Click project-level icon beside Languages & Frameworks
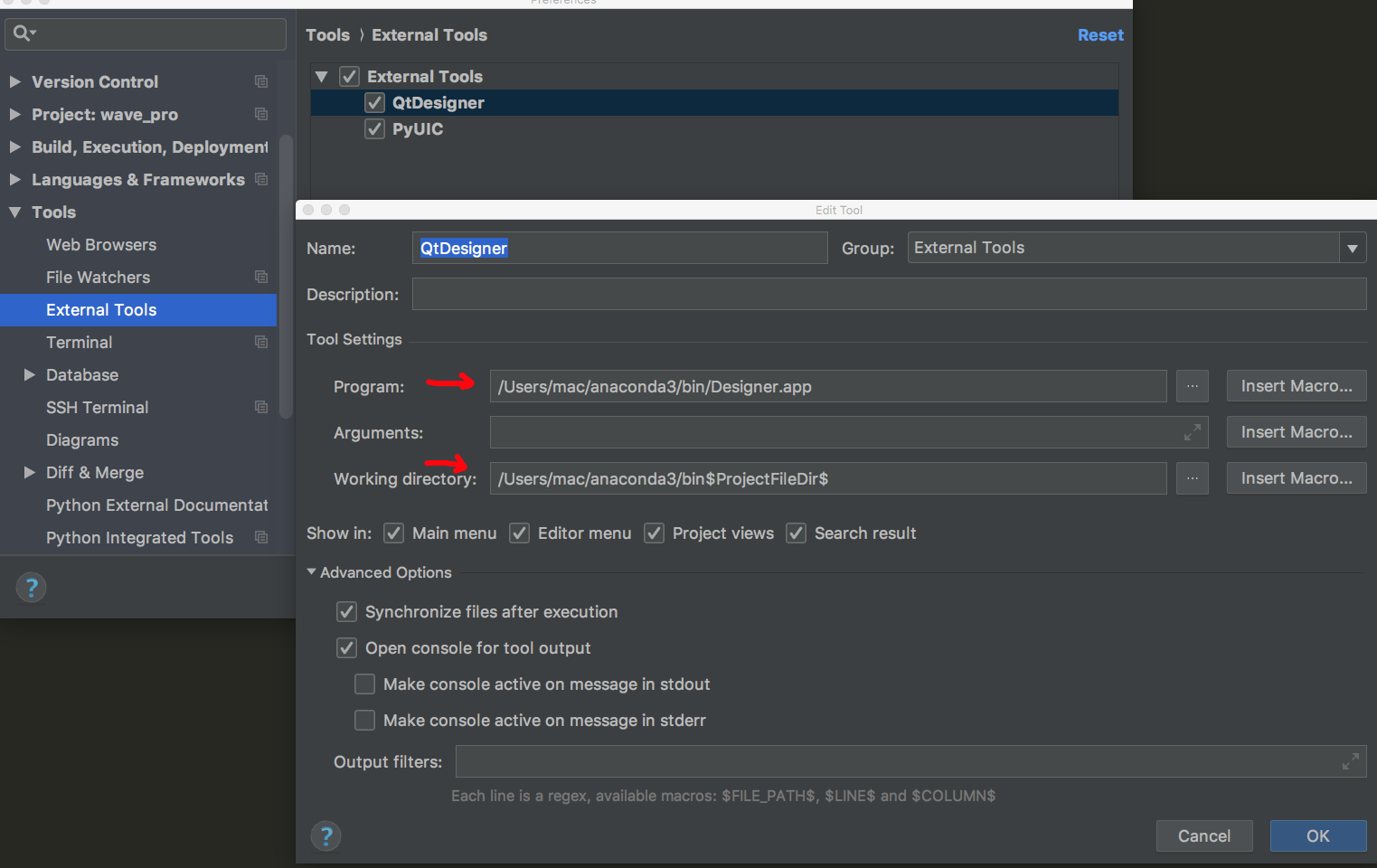 click(261, 179)
